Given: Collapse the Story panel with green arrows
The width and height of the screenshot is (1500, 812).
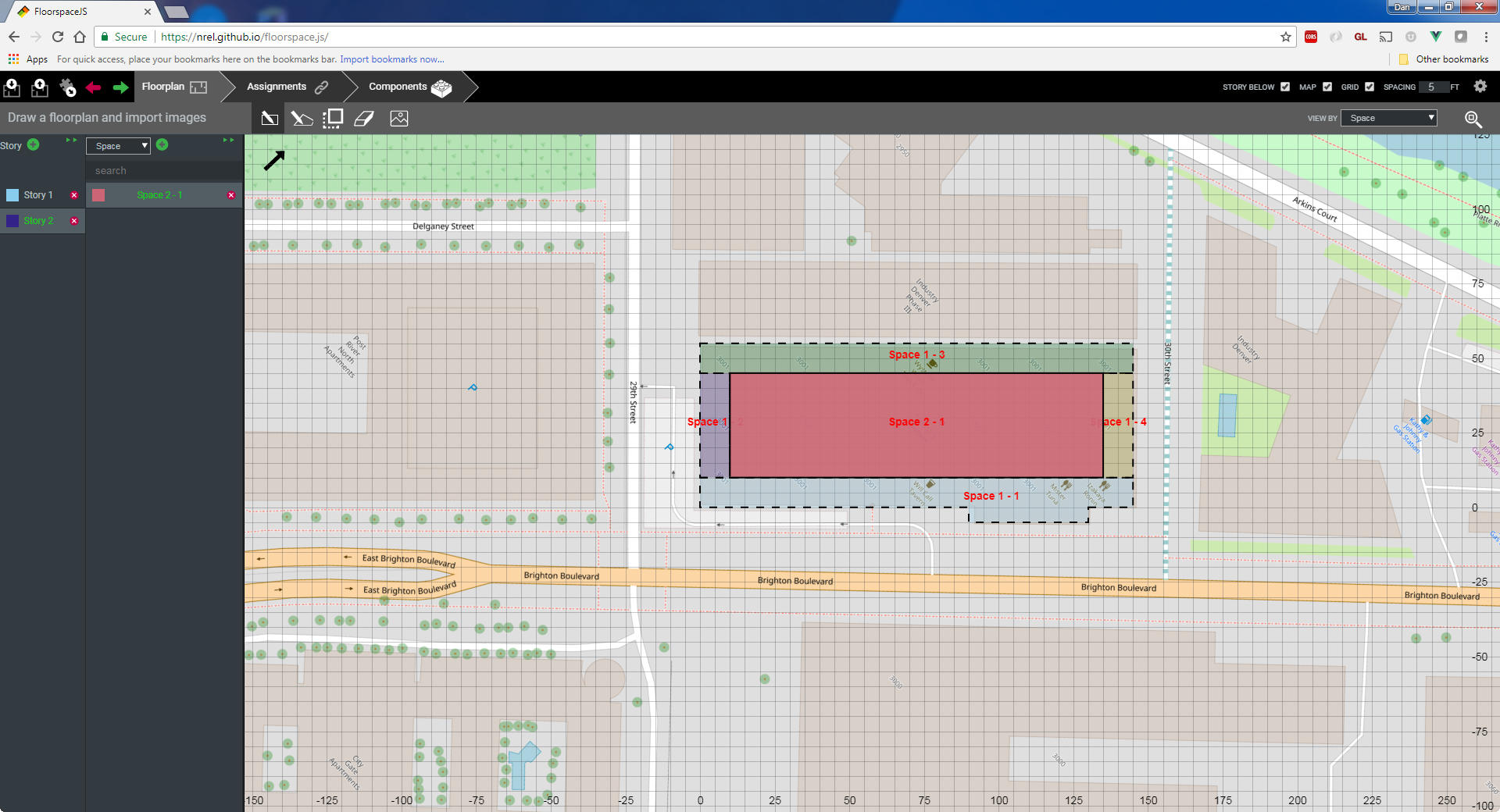Looking at the screenshot, I should pyautogui.click(x=71, y=141).
